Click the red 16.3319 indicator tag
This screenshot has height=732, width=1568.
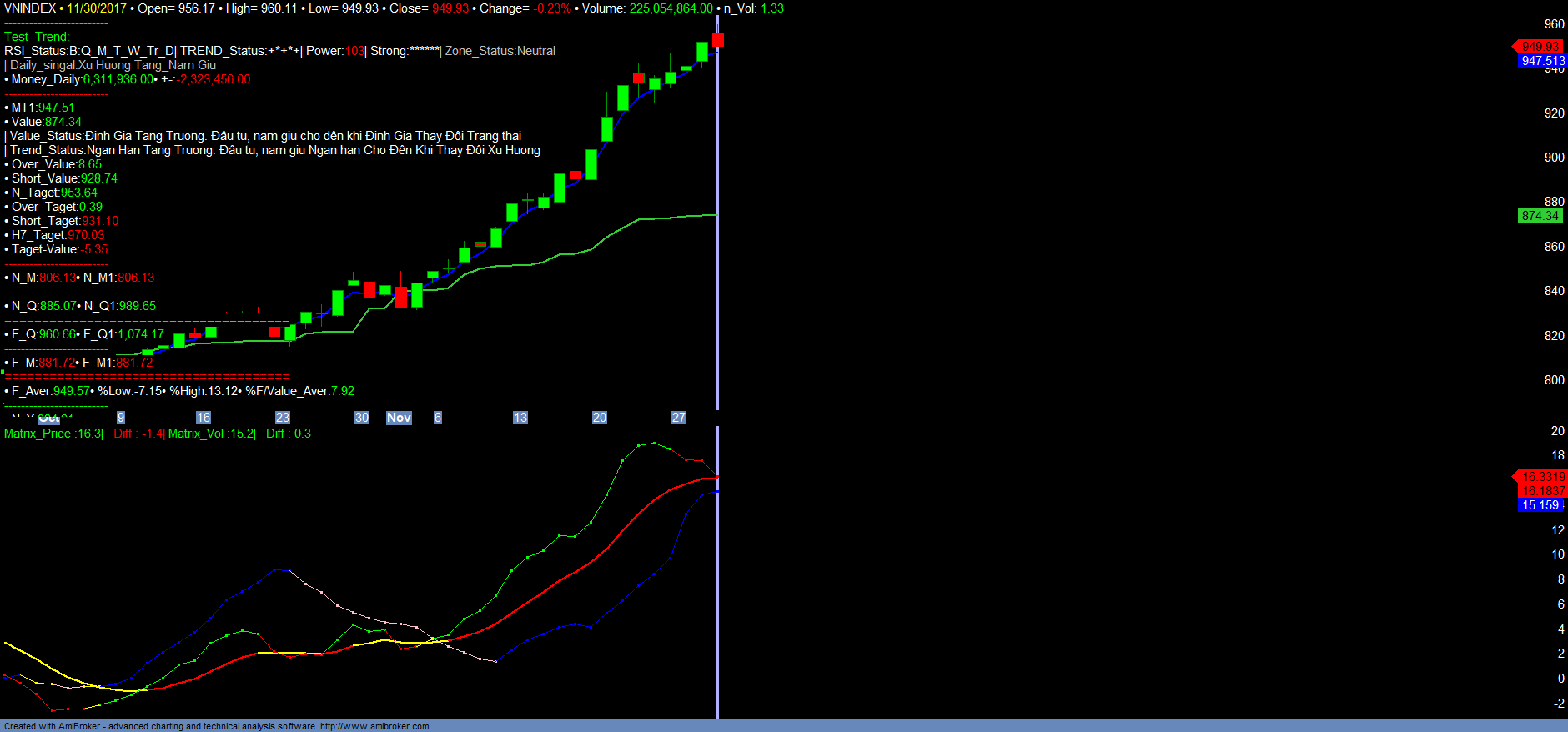(x=1543, y=477)
